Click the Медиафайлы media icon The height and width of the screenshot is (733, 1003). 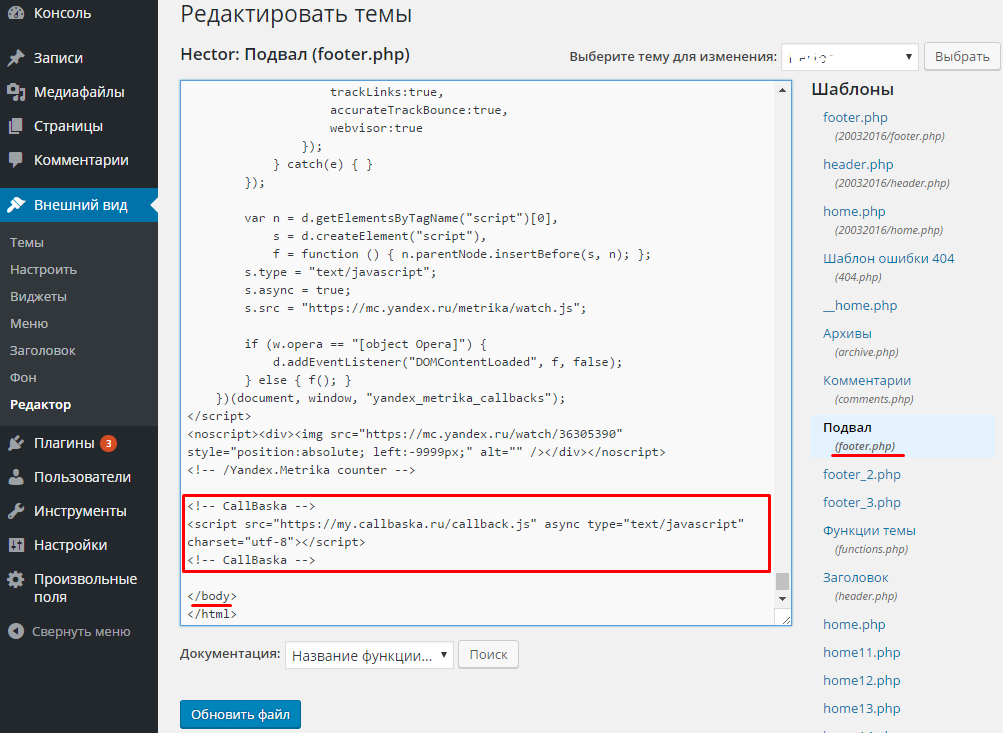16,92
